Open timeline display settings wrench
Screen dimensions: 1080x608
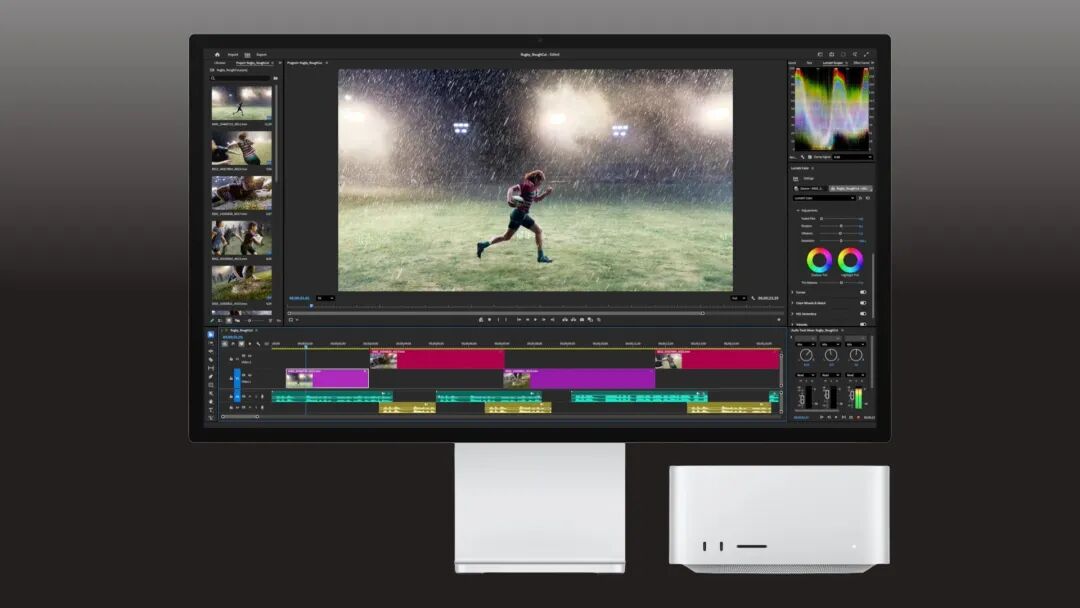(258, 344)
